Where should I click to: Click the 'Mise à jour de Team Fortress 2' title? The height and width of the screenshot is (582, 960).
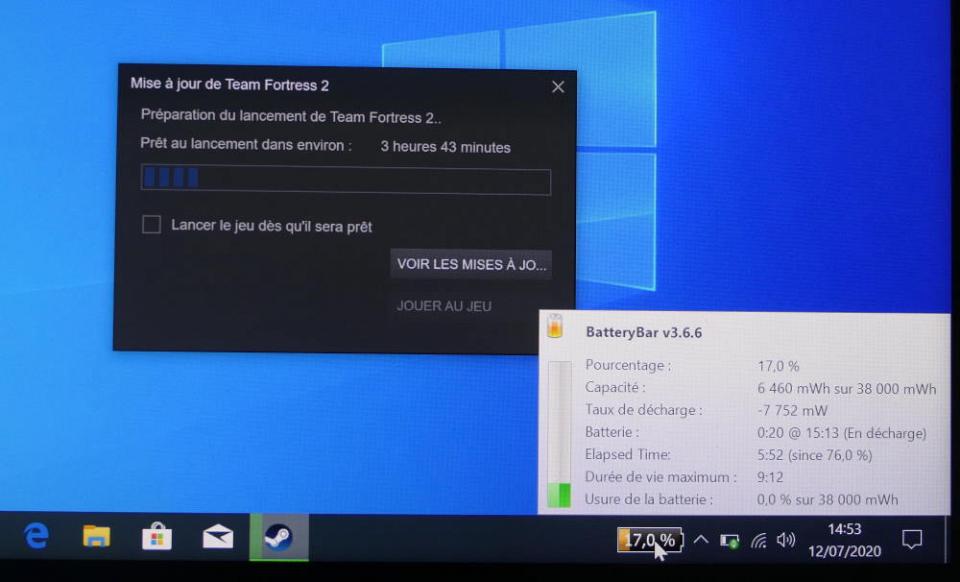[x=230, y=84]
